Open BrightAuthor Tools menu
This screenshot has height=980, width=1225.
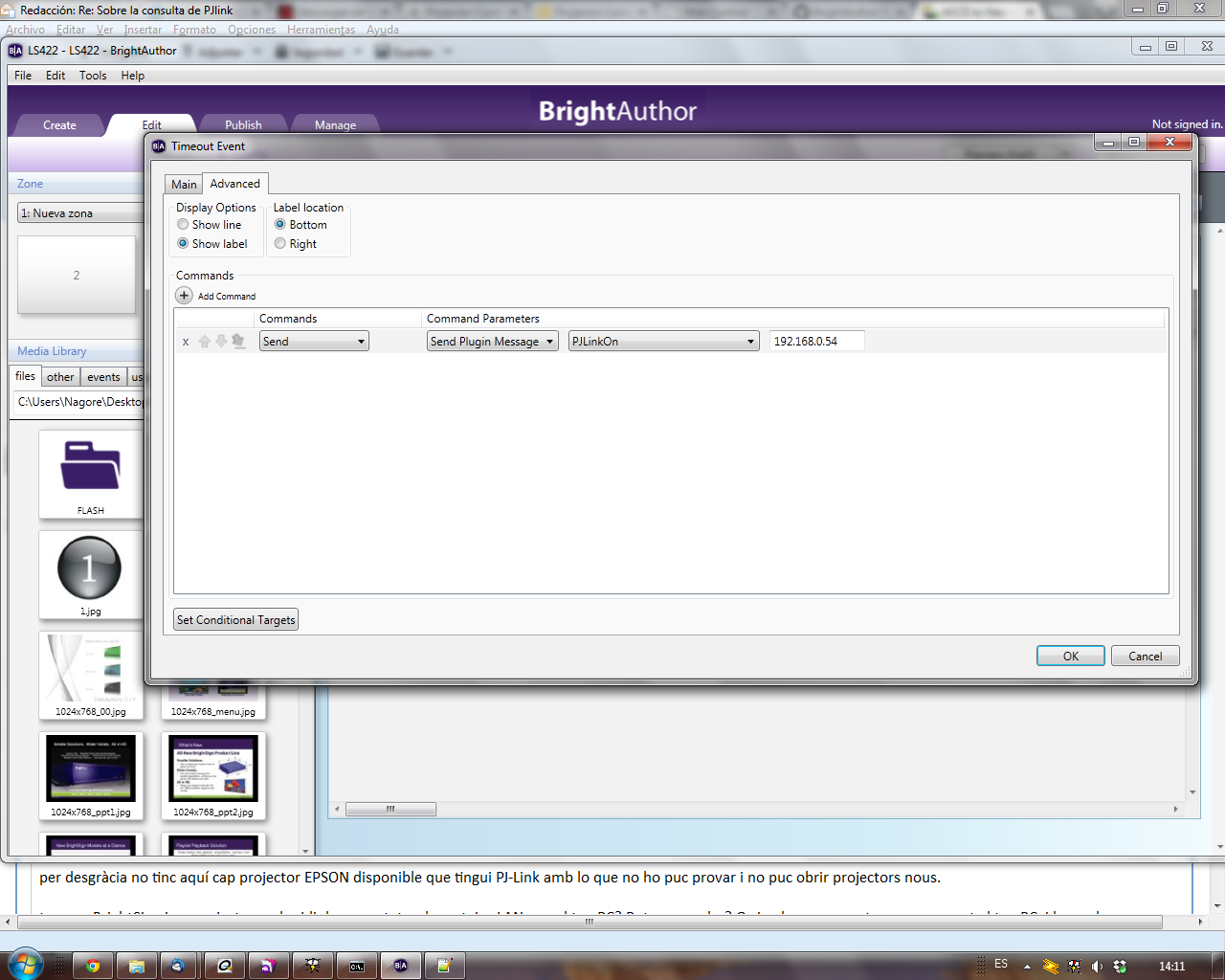93,76
